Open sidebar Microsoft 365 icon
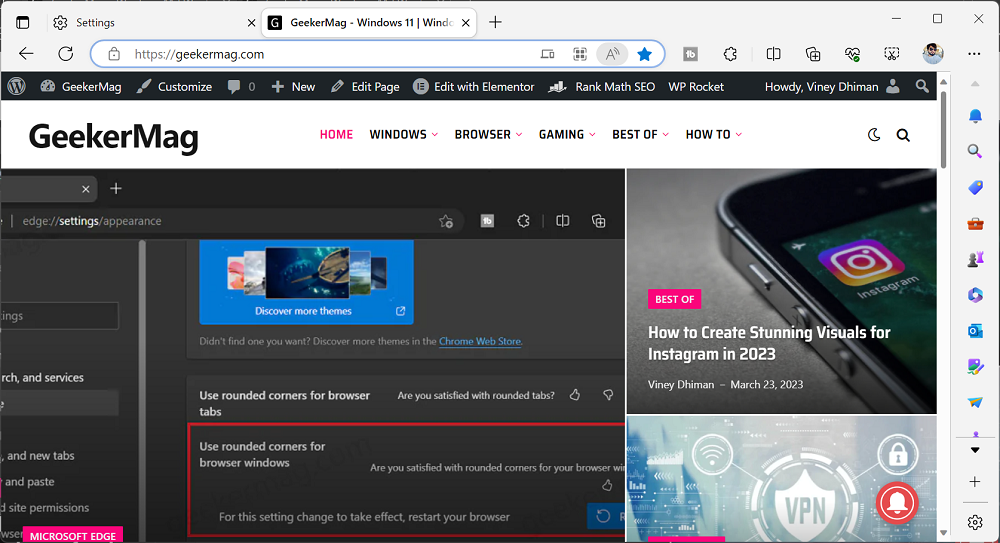1000x543 pixels. (x=975, y=295)
